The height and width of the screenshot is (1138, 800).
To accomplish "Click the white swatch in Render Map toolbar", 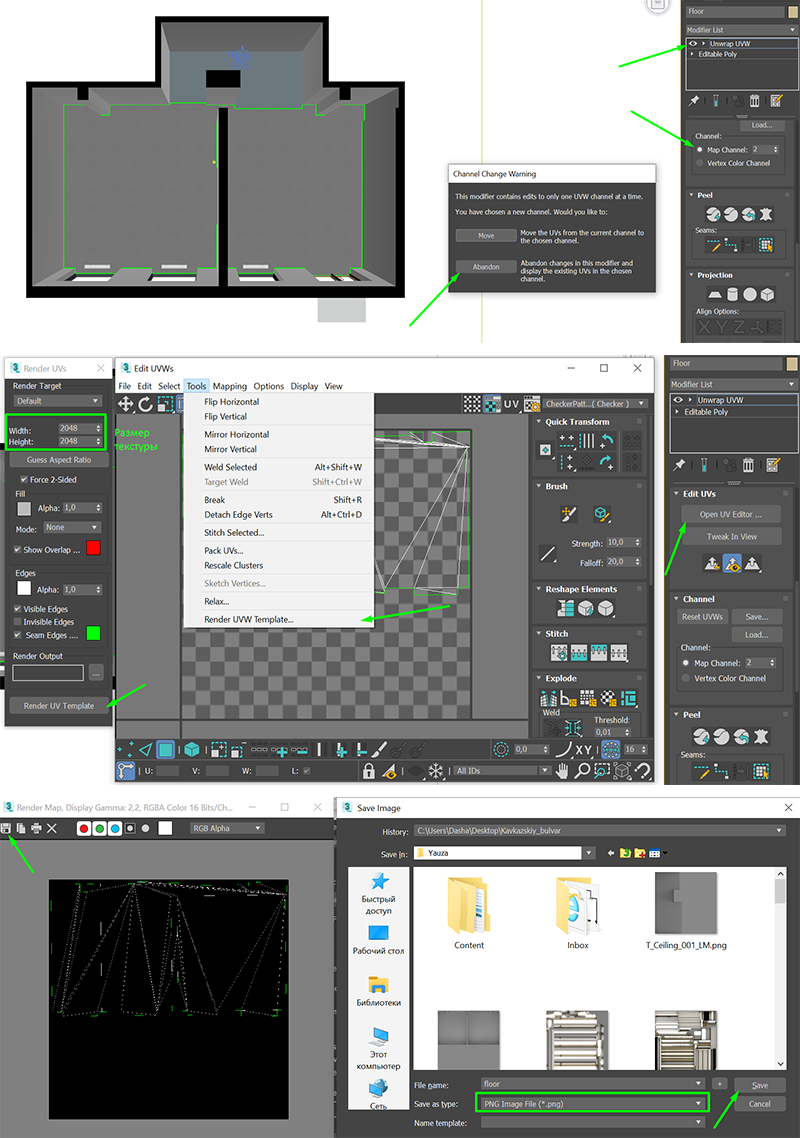I will pyautogui.click(x=165, y=828).
